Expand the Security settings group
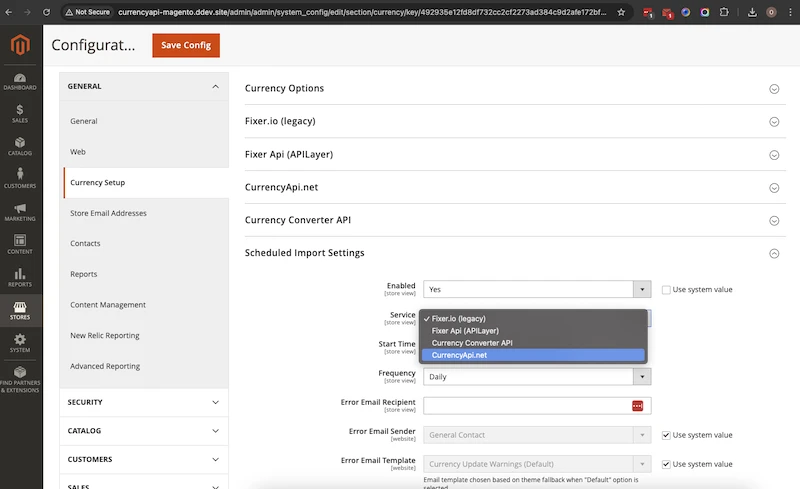 144,402
